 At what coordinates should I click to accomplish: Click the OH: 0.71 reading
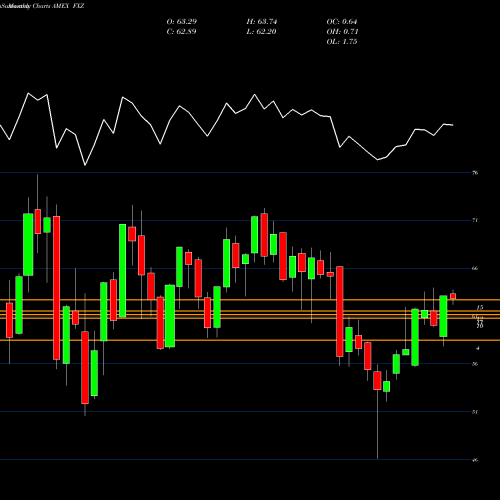pos(342,32)
